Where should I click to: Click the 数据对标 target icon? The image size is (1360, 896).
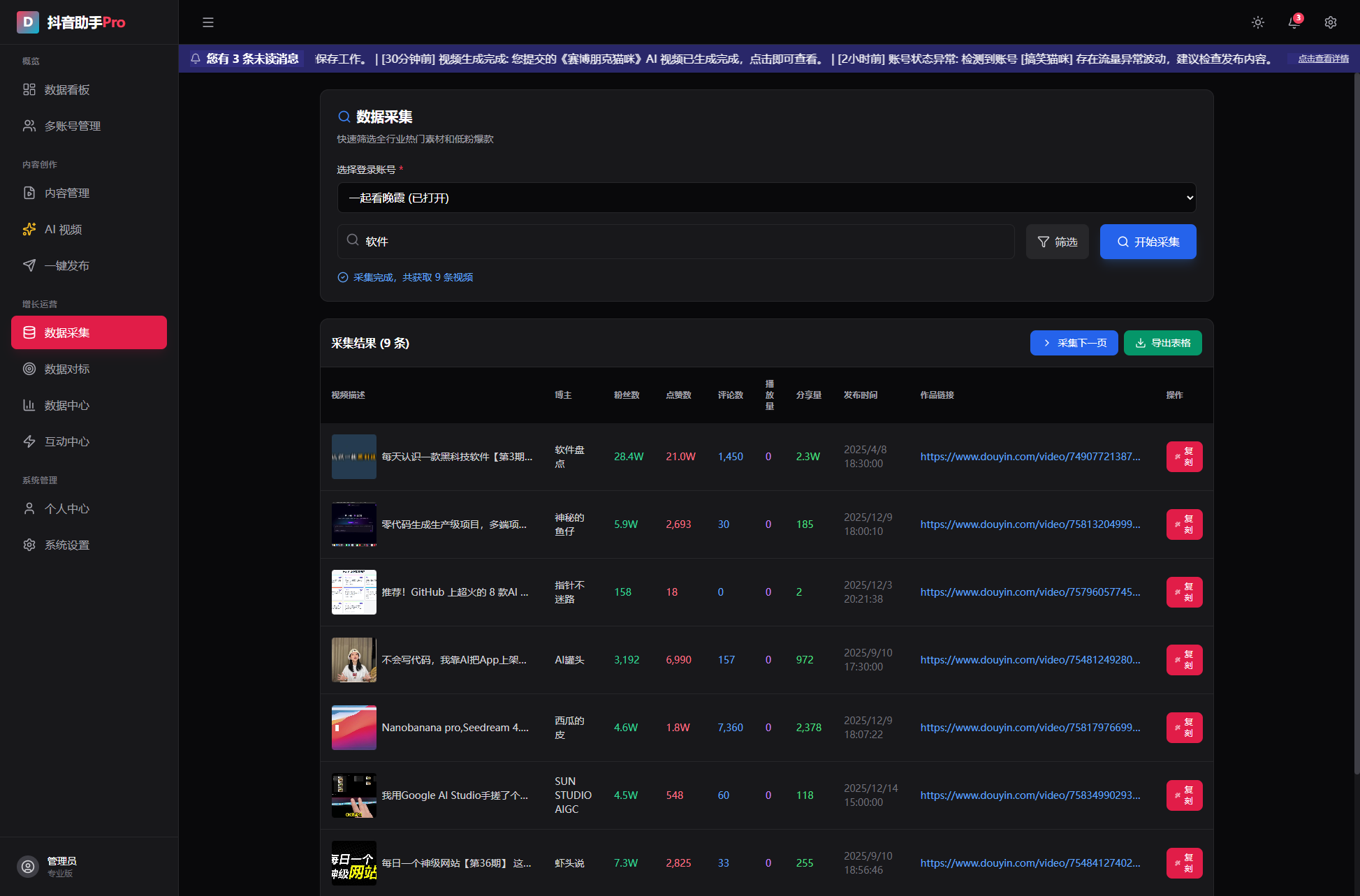pos(29,369)
